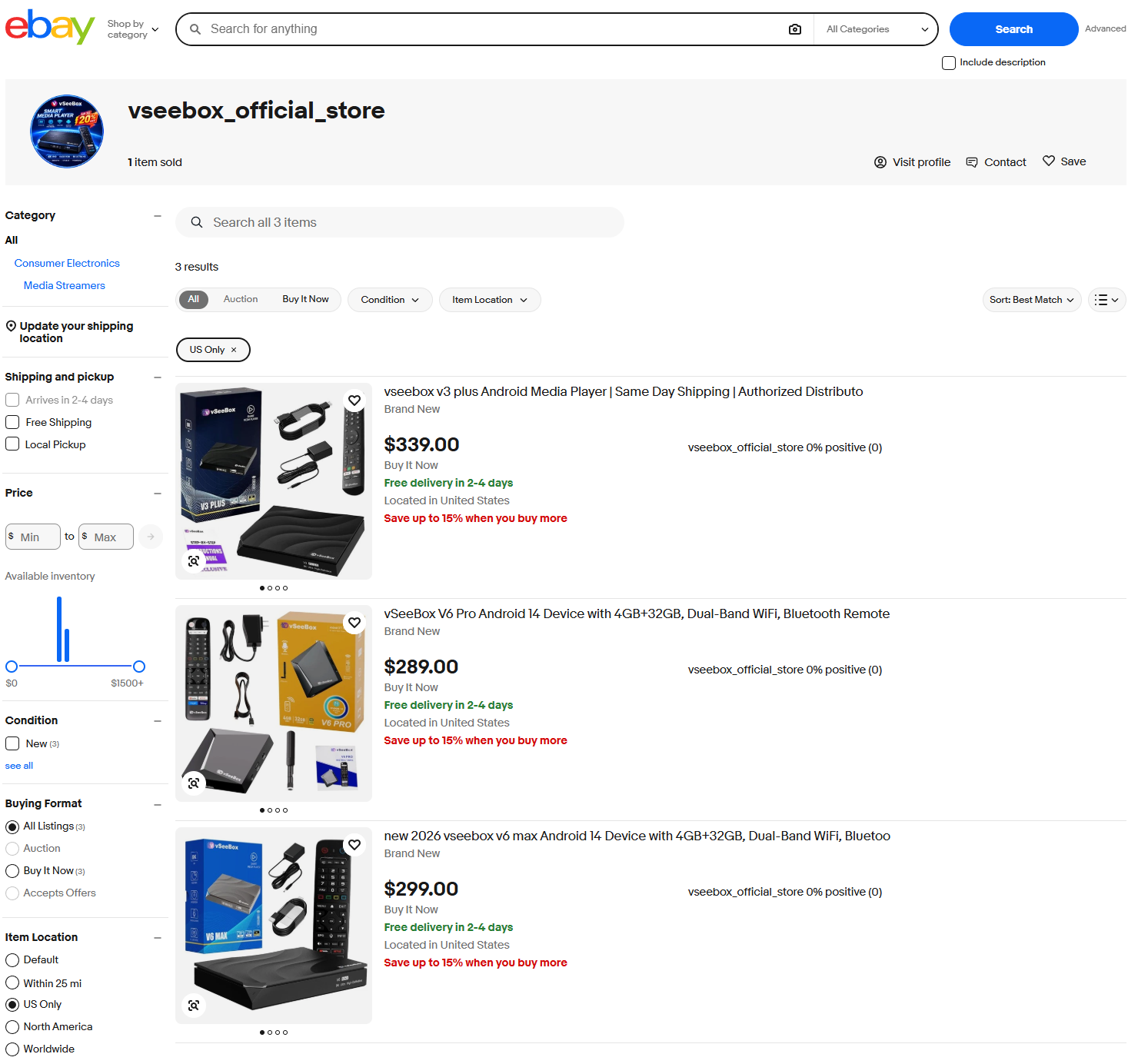1128x1064 pixels.
Task: Contact the seller
Action: 996,162
